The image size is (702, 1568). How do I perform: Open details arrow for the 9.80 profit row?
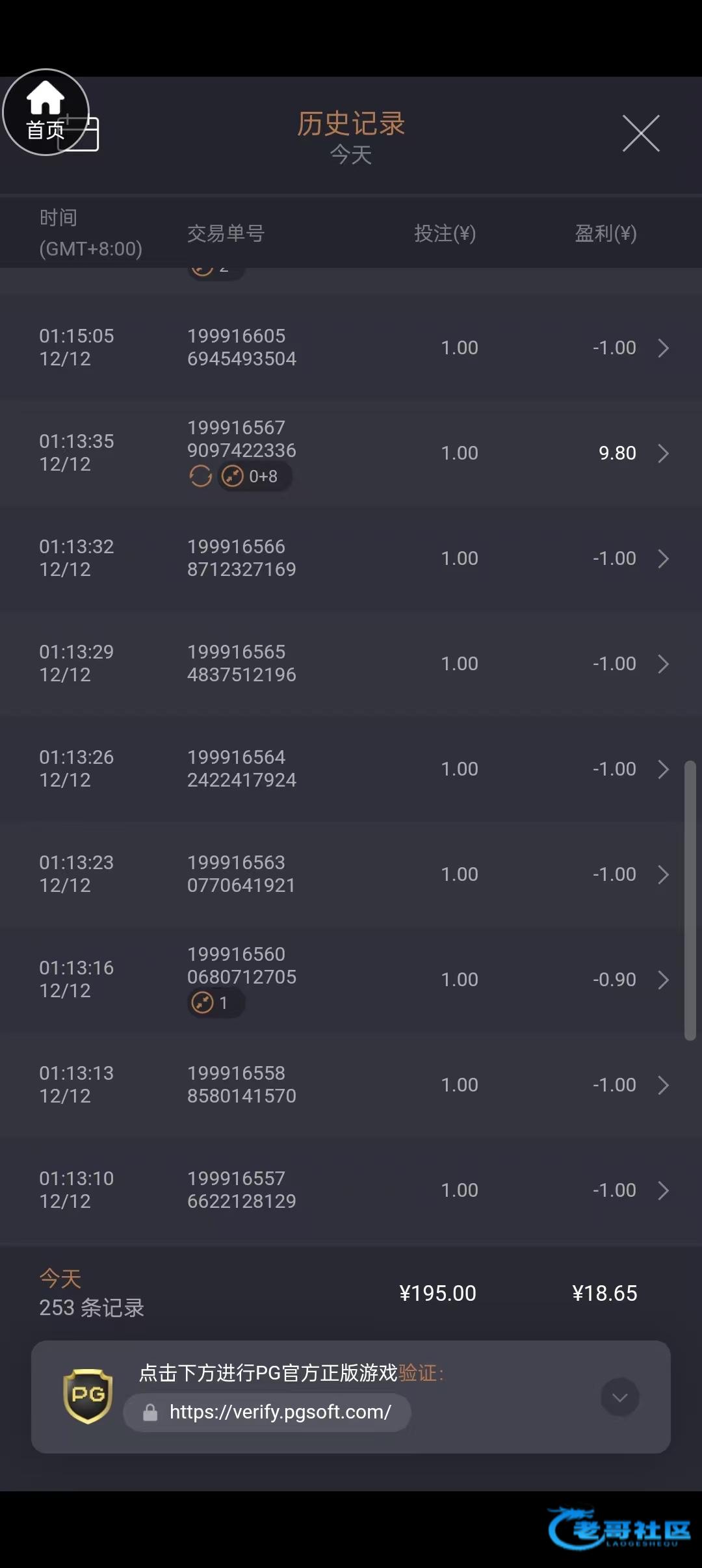coord(663,453)
